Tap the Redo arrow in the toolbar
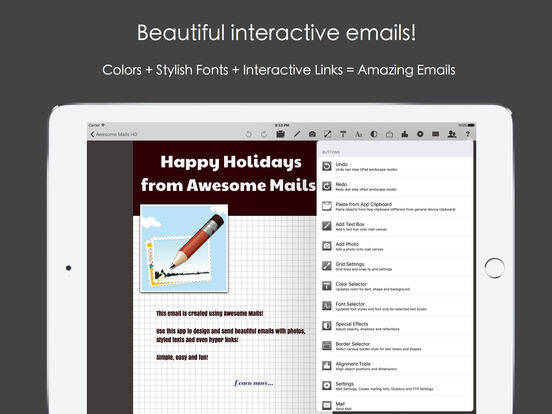The image size is (552, 414). (x=264, y=134)
